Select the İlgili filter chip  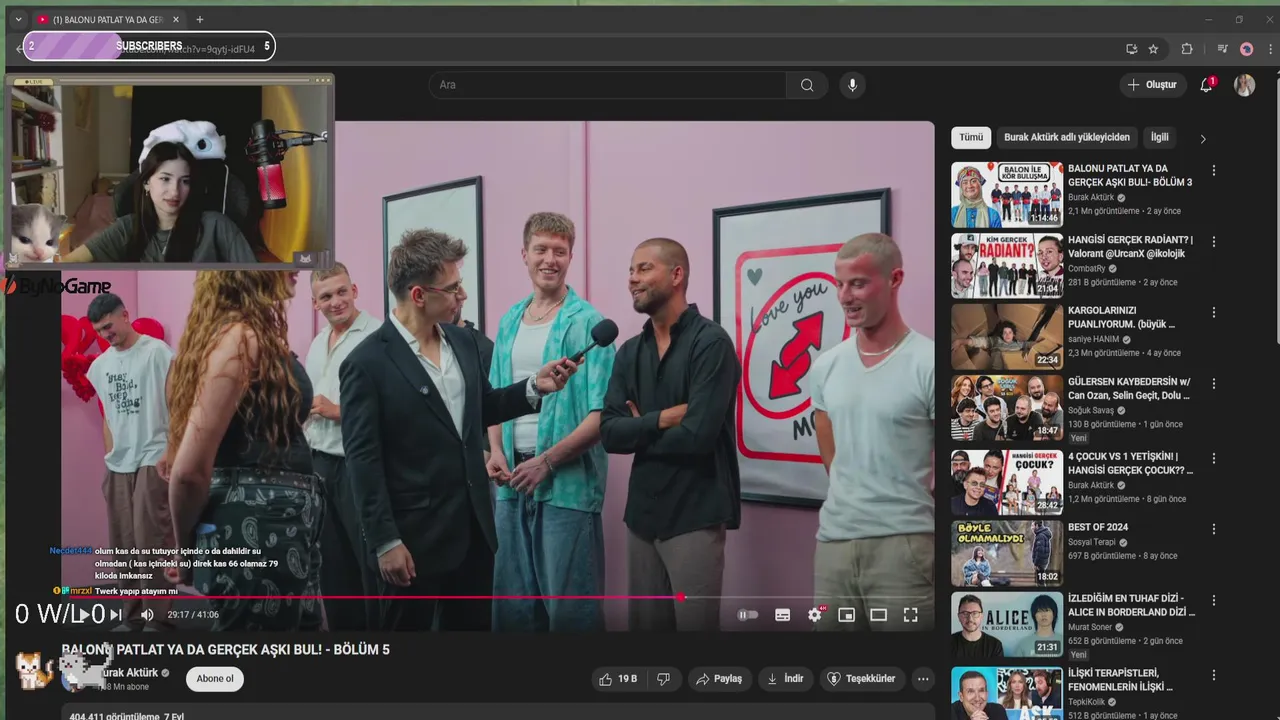1159,137
